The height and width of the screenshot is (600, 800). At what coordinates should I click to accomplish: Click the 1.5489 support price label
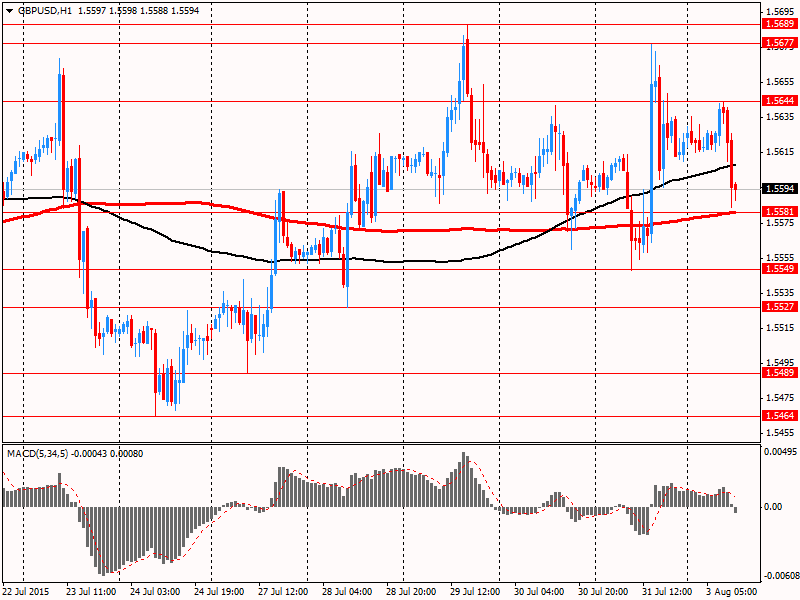[778, 373]
